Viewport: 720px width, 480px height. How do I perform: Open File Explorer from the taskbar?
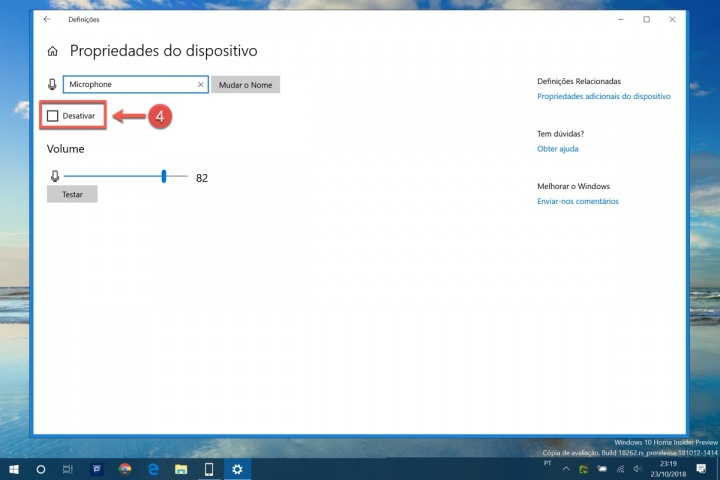(181, 469)
